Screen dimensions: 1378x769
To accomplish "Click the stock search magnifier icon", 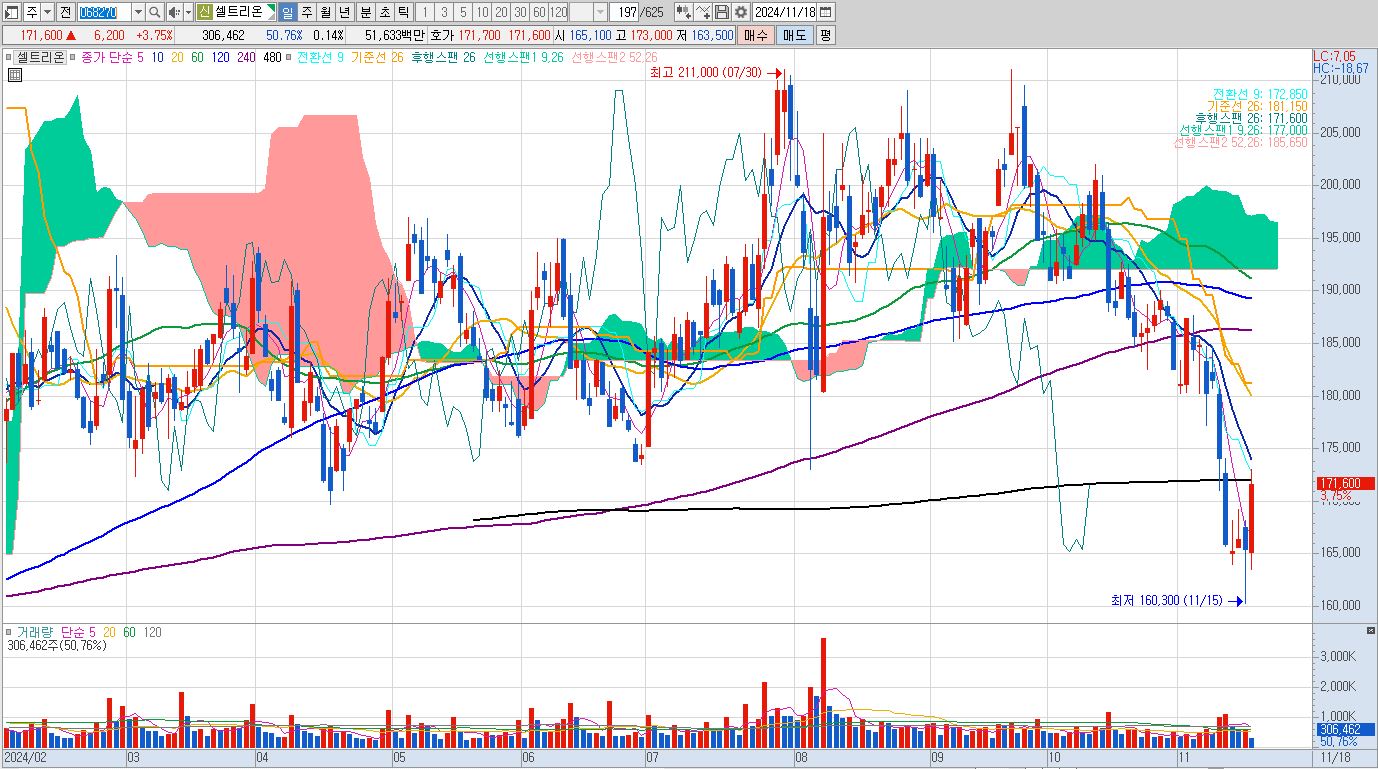I will click(154, 12).
